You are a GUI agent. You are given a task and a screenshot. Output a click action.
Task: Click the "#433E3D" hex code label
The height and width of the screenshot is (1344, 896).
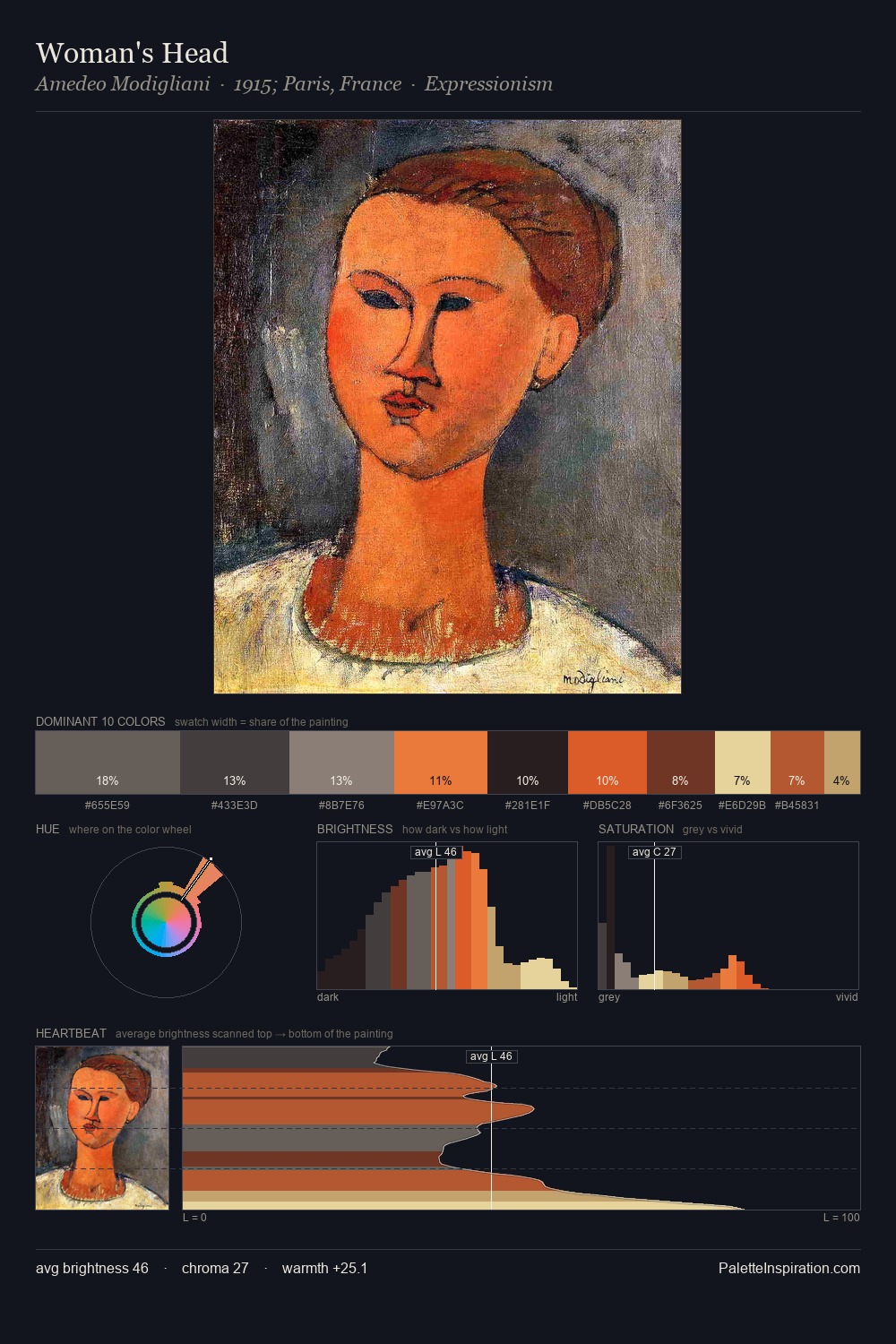pyautogui.click(x=235, y=806)
